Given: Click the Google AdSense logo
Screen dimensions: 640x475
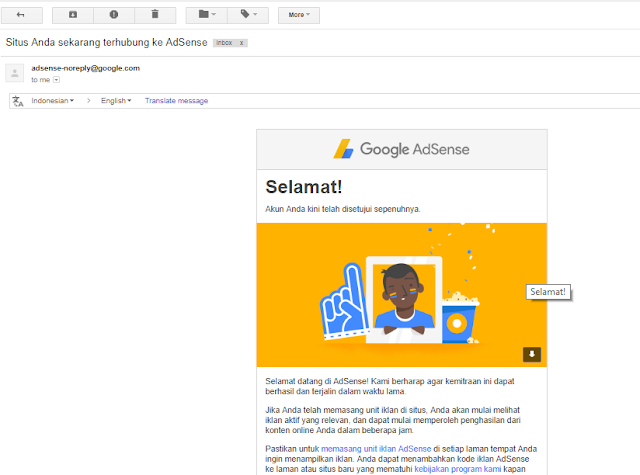Looking at the screenshot, I should (401, 149).
